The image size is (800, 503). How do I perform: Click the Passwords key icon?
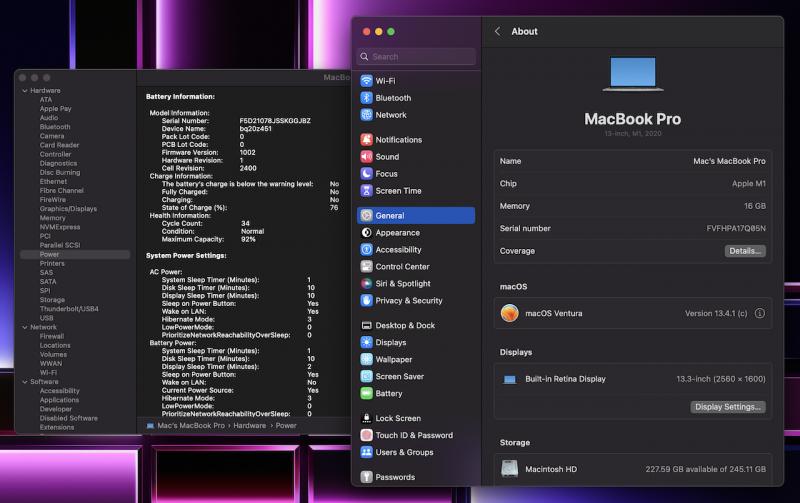coord(366,477)
